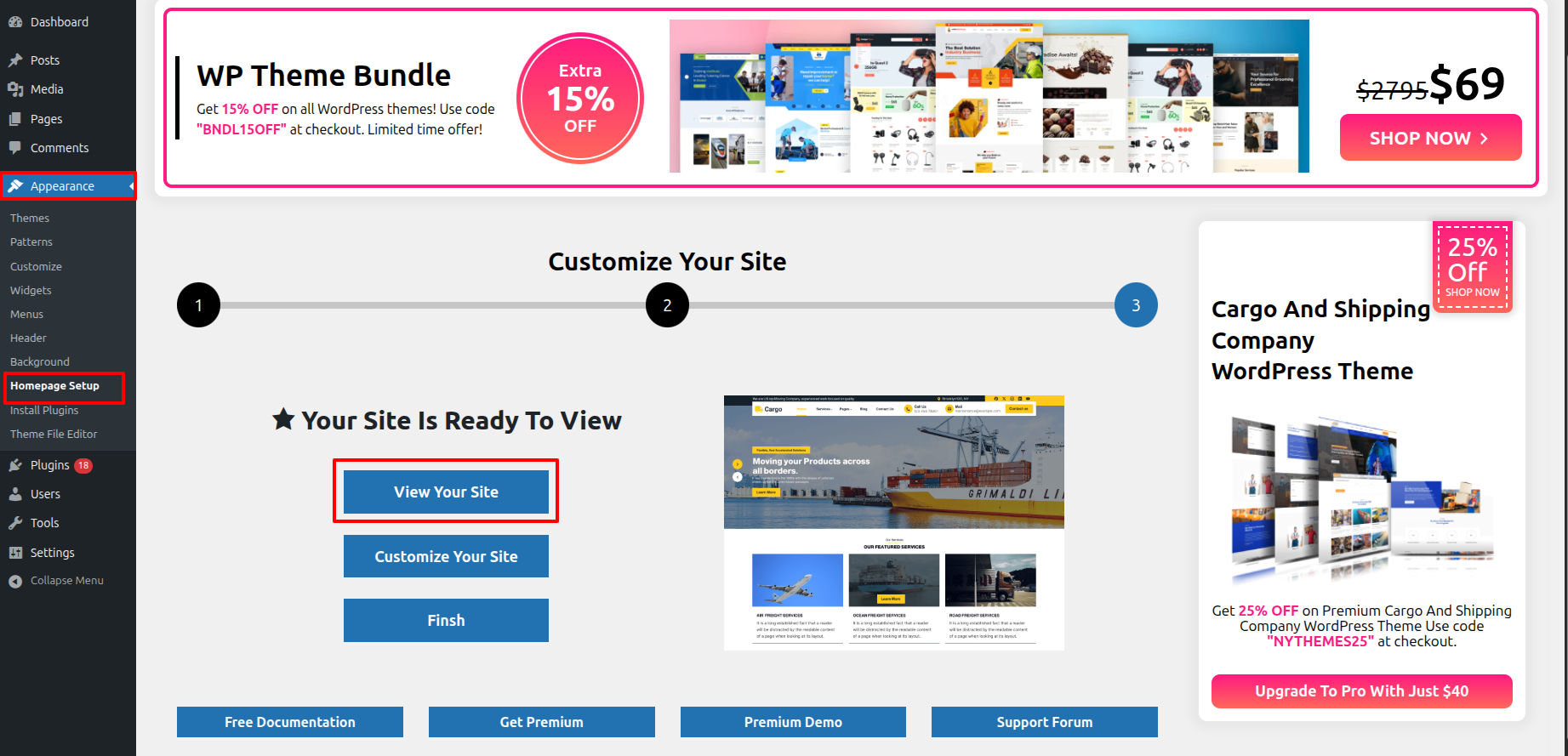This screenshot has height=756, width=1568.
Task: Click the Users person icon
Action: (15, 494)
